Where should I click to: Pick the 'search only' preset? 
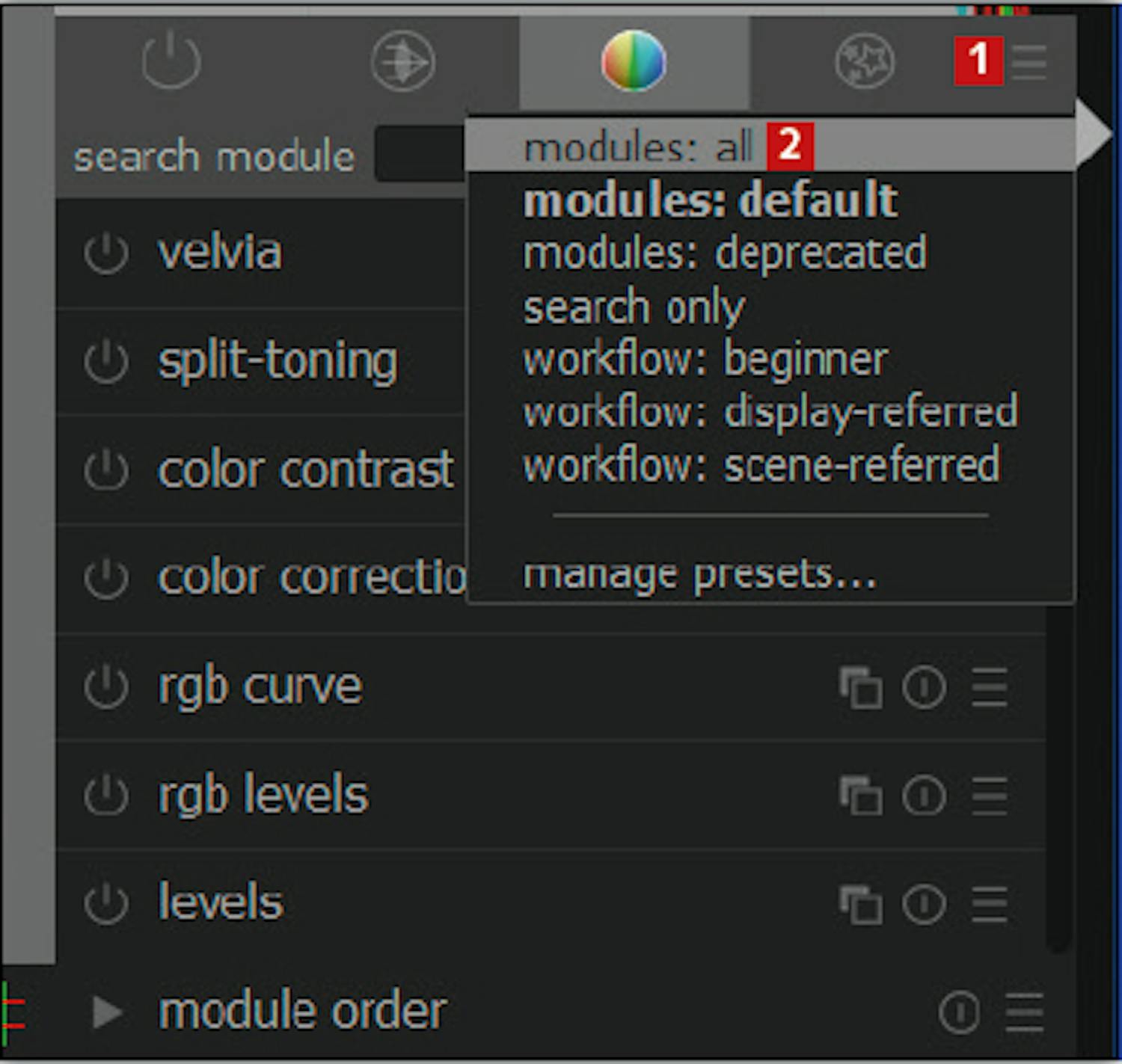pyautogui.click(x=634, y=307)
